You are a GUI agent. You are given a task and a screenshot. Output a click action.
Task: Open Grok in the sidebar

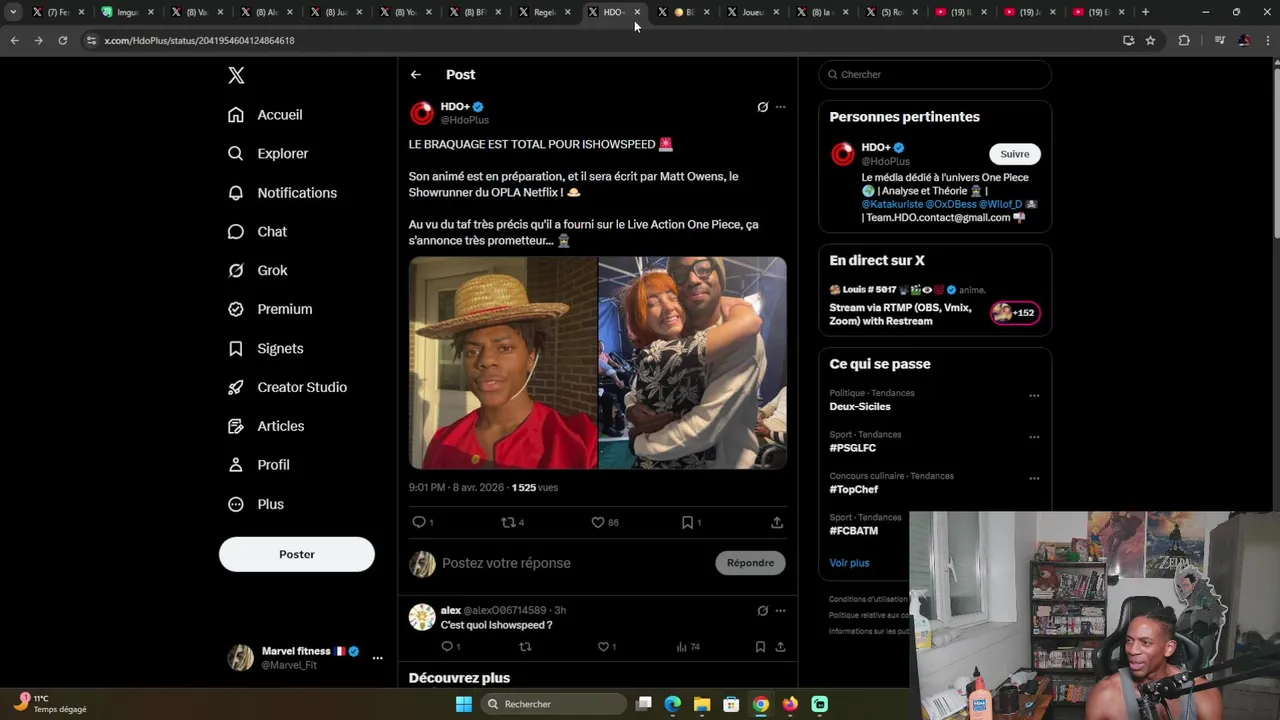258,271
